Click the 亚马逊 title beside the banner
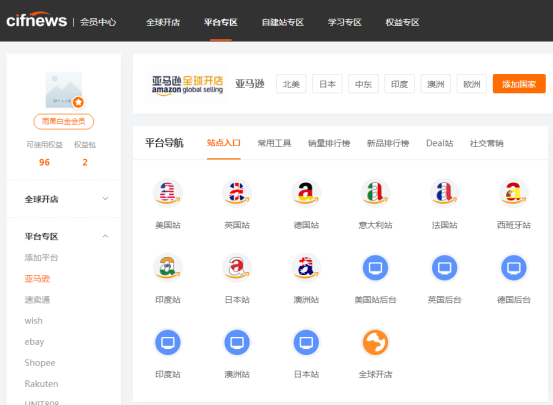 [x=250, y=84]
